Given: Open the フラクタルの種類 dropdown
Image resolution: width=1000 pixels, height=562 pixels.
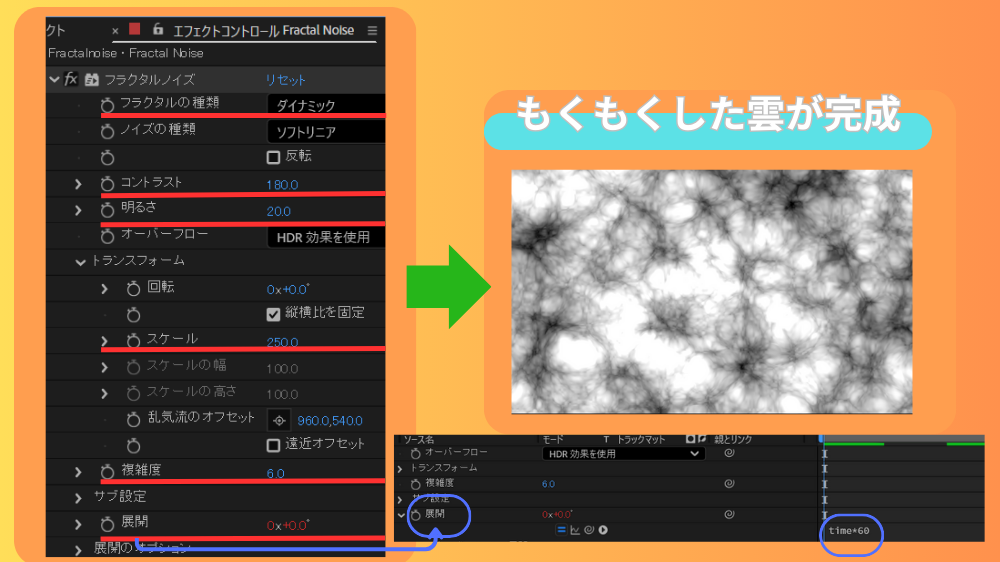Looking at the screenshot, I should click(325, 105).
